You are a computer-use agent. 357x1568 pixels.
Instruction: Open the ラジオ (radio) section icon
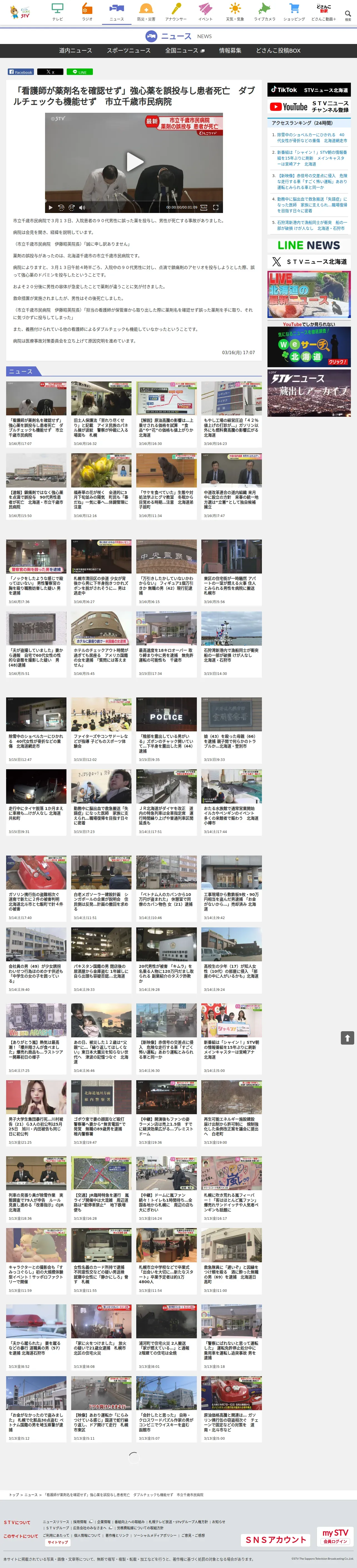pyautogui.click(x=87, y=11)
